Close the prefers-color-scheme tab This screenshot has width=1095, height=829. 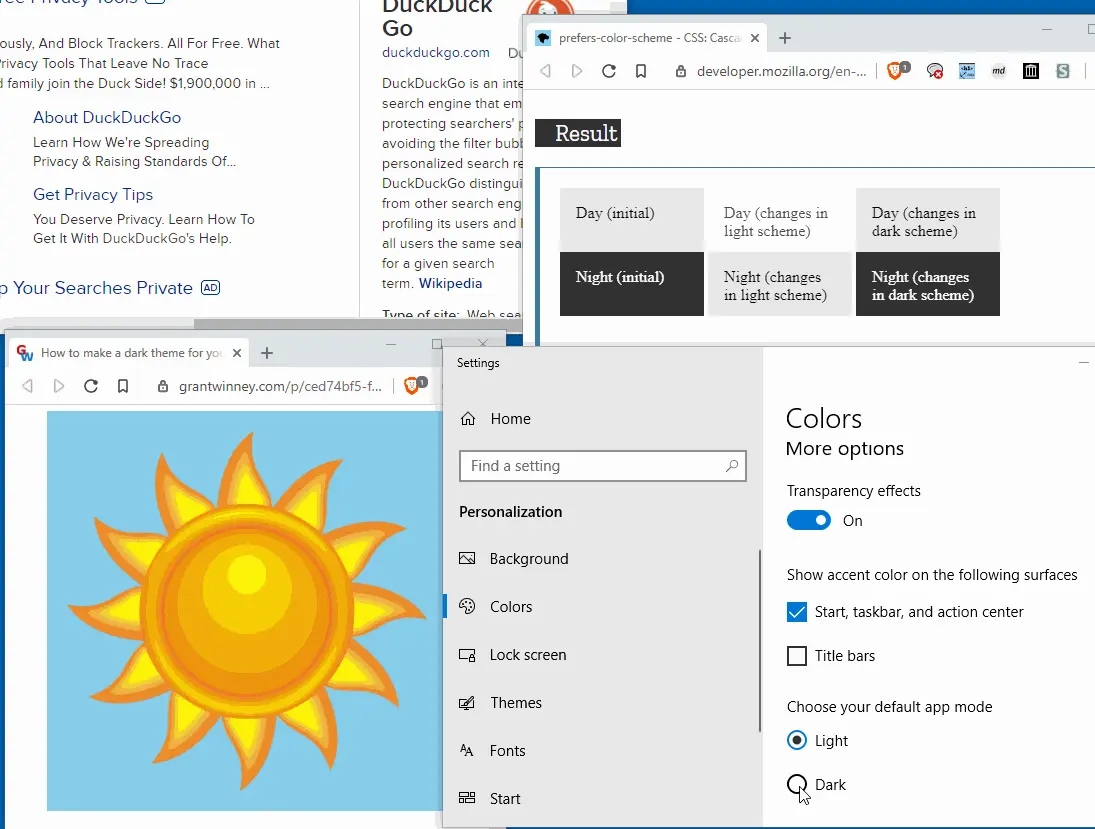pyautogui.click(x=755, y=38)
